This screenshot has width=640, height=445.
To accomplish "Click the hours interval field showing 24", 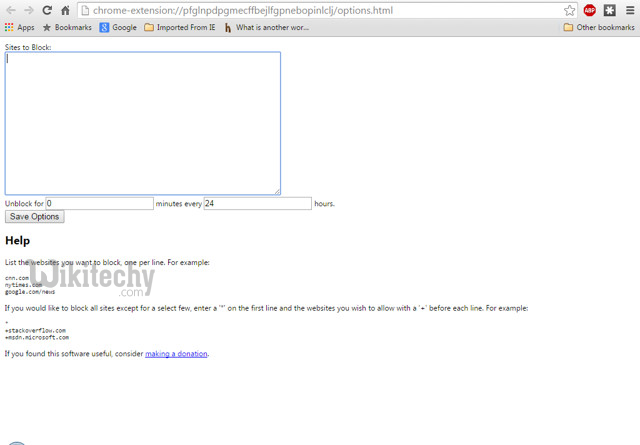I will tap(258, 203).
